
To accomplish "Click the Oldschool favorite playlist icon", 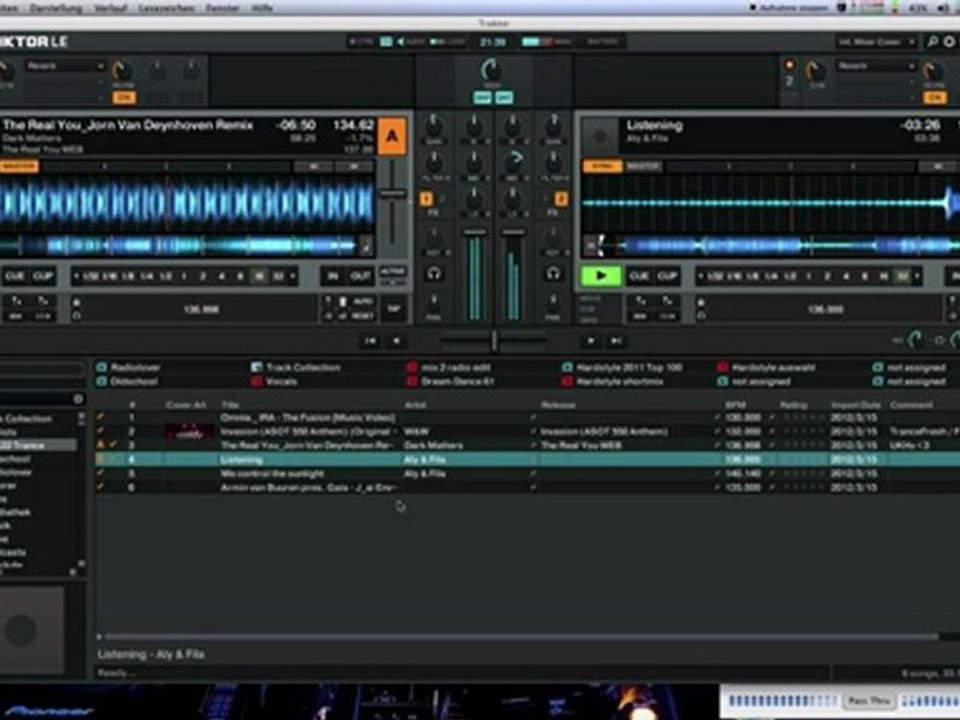I will click(x=102, y=381).
